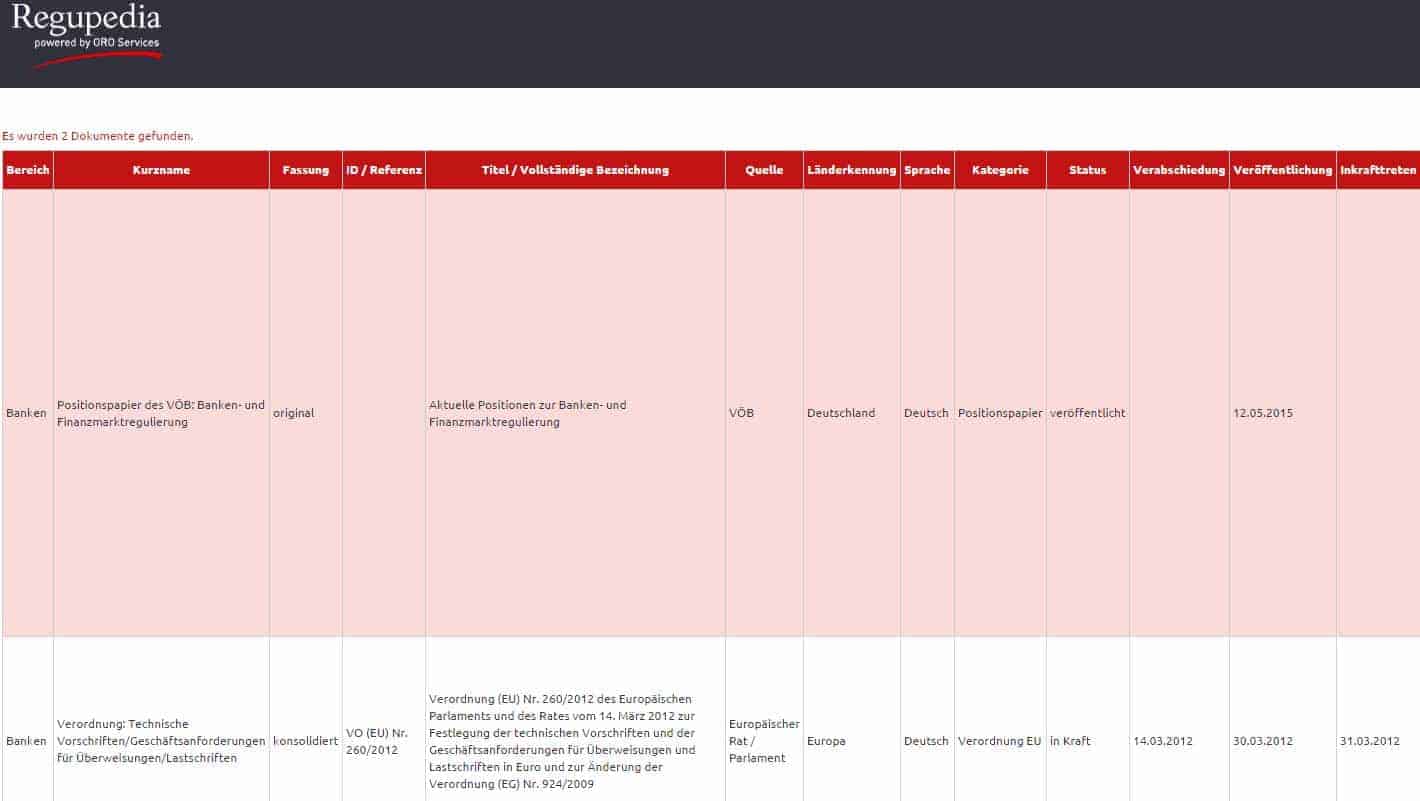The height and width of the screenshot is (801, 1420).
Task: Click the date 30.03.2012
Action: (x=1263, y=741)
